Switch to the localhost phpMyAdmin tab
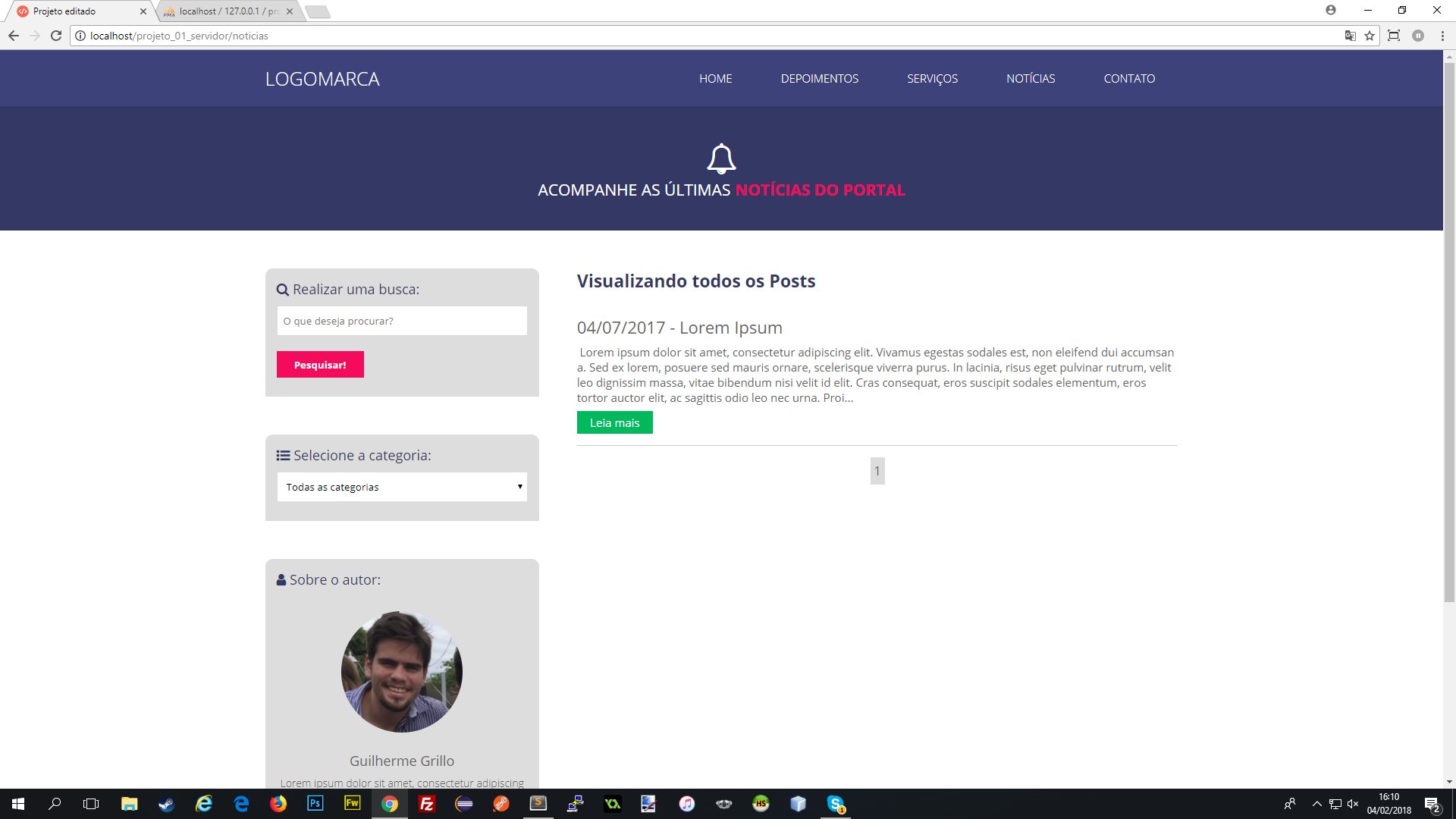Image resolution: width=1456 pixels, height=819 pixels. coord(227,11)
